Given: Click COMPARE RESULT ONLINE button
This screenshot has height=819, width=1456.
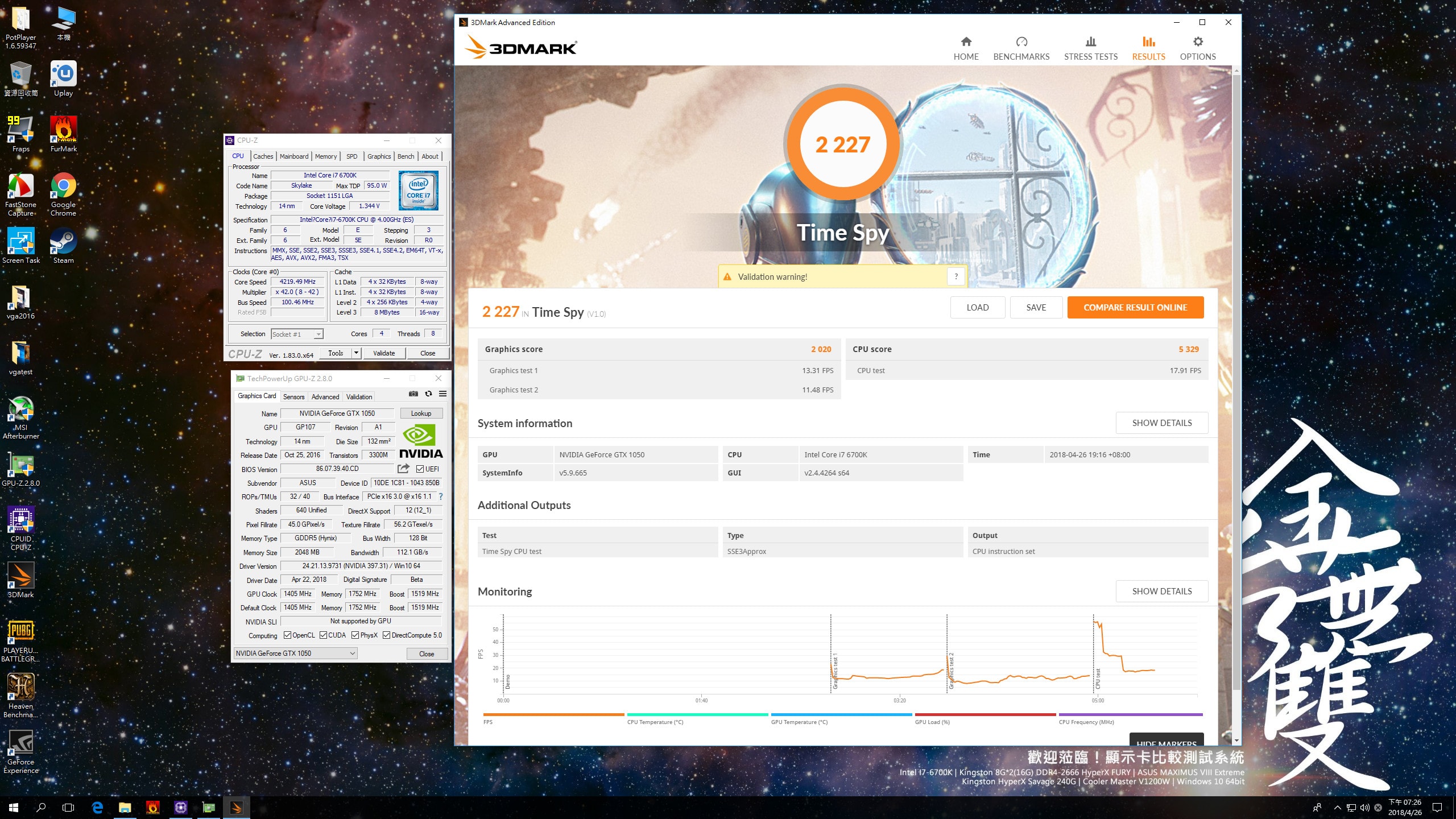Looking at the screenshot, I should (x=1135, y=308).
